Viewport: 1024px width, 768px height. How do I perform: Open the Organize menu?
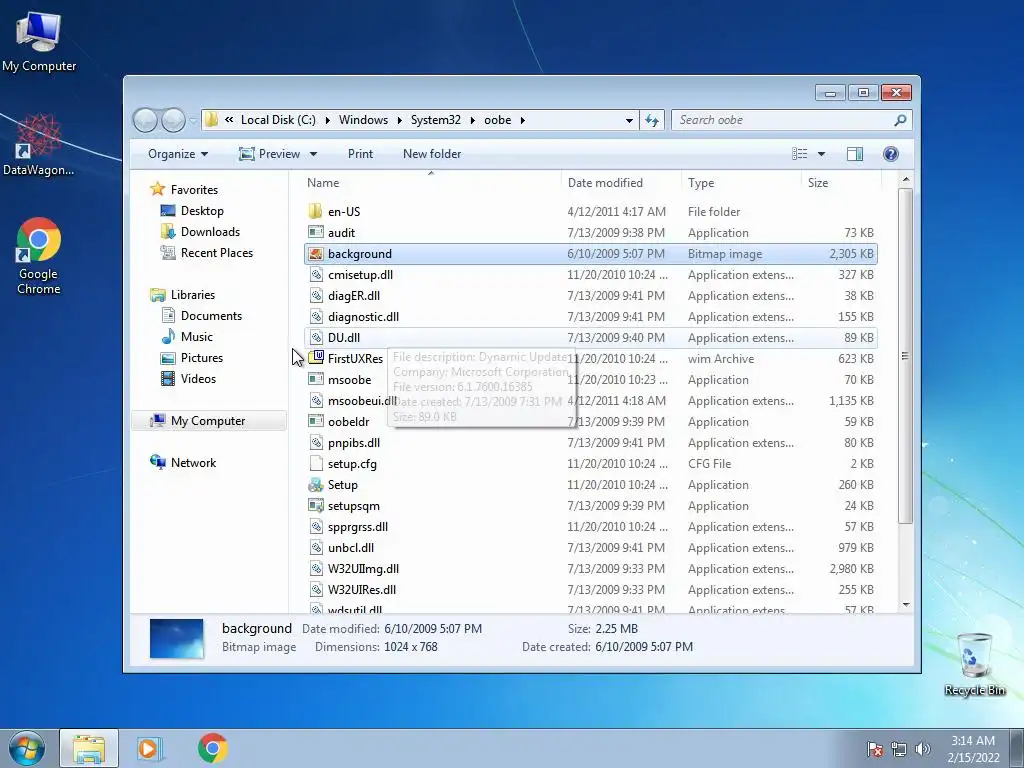[178, 154]
